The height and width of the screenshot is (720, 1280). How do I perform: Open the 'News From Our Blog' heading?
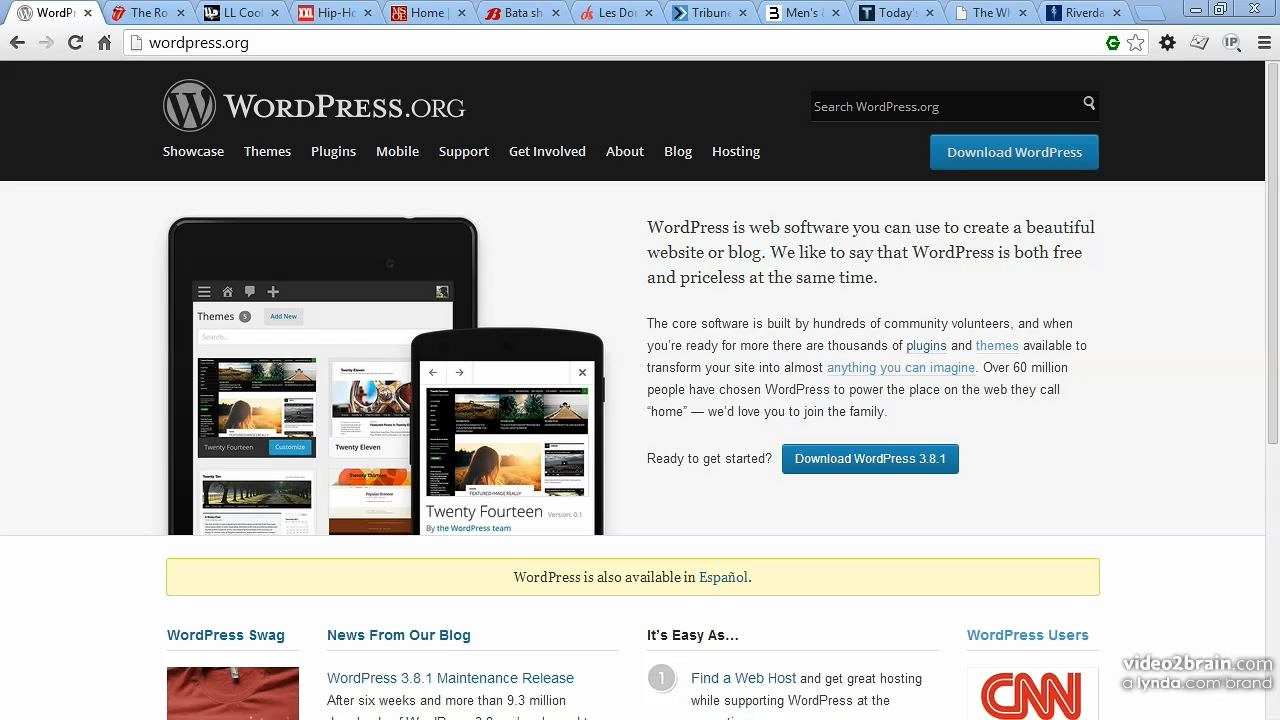[x=398, y=635]
